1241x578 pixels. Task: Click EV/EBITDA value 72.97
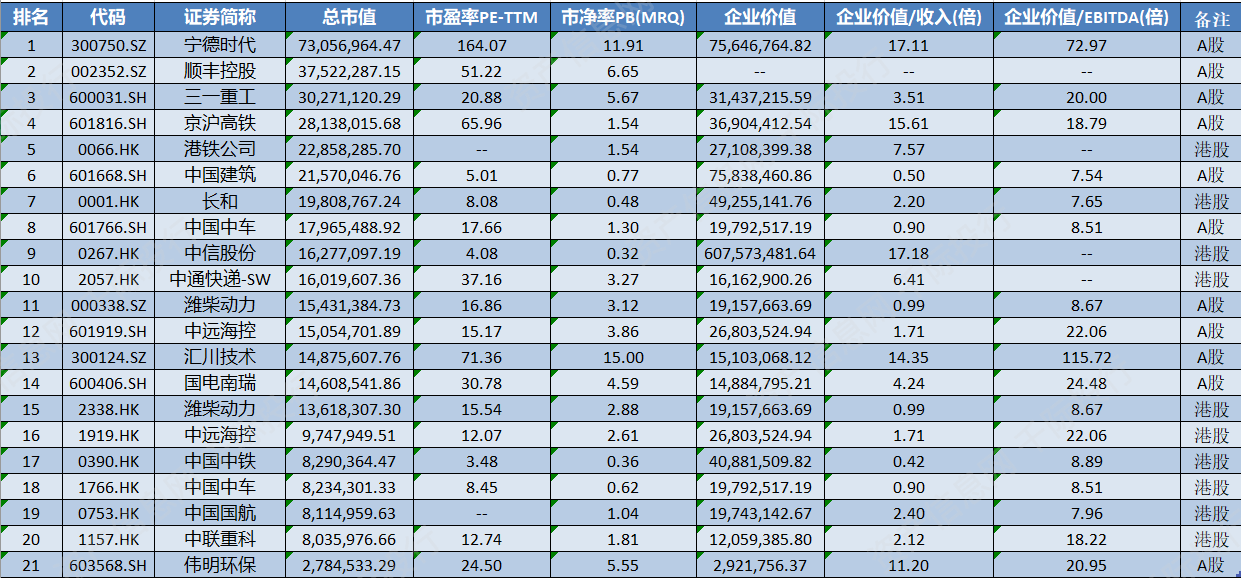1085,45
